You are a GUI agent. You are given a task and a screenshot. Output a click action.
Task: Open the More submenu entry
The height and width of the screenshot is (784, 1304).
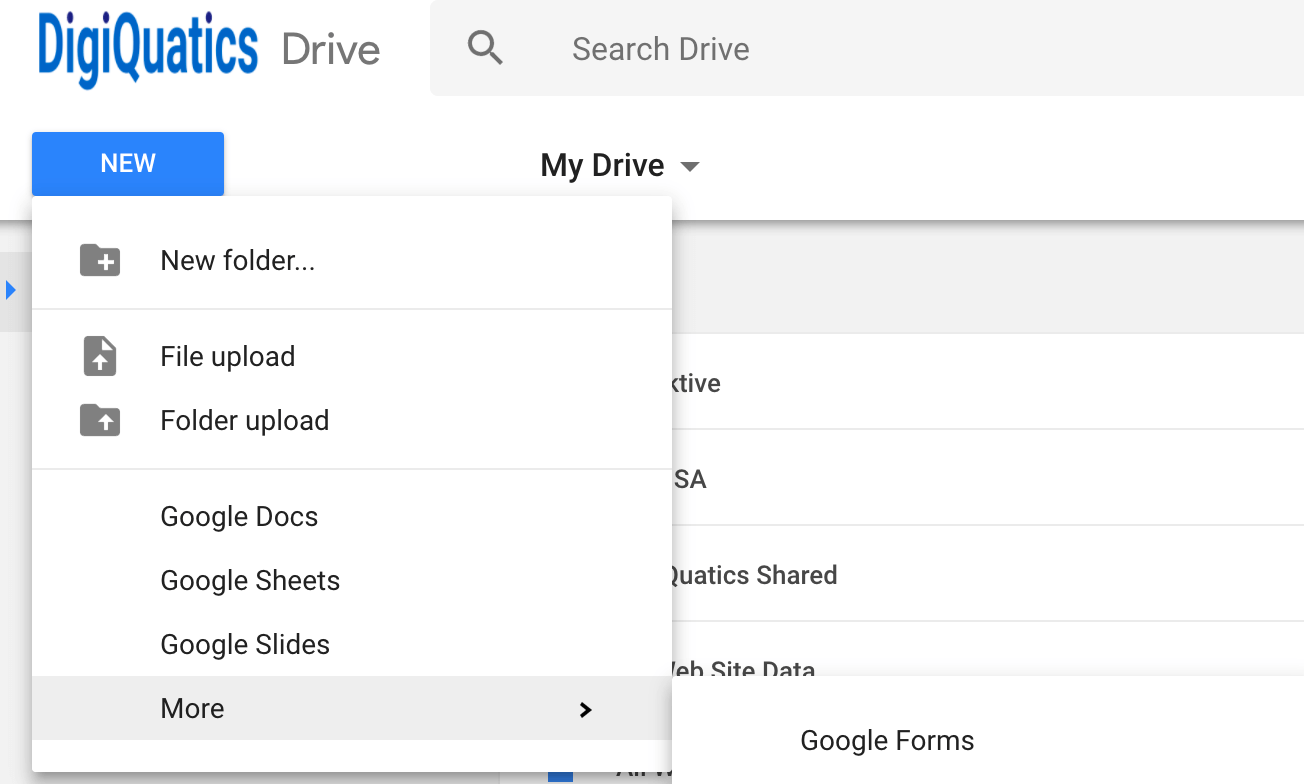pyautogui.click(x=352, y=708)
